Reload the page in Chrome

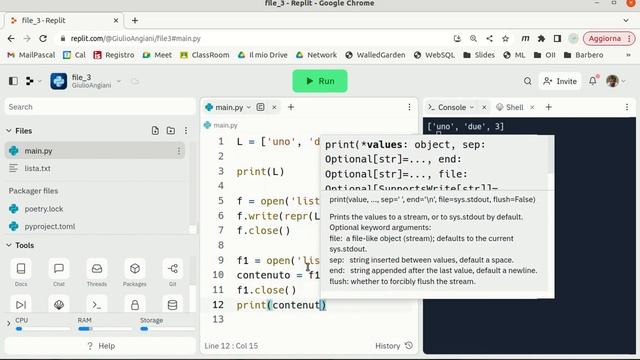(43, 38)
